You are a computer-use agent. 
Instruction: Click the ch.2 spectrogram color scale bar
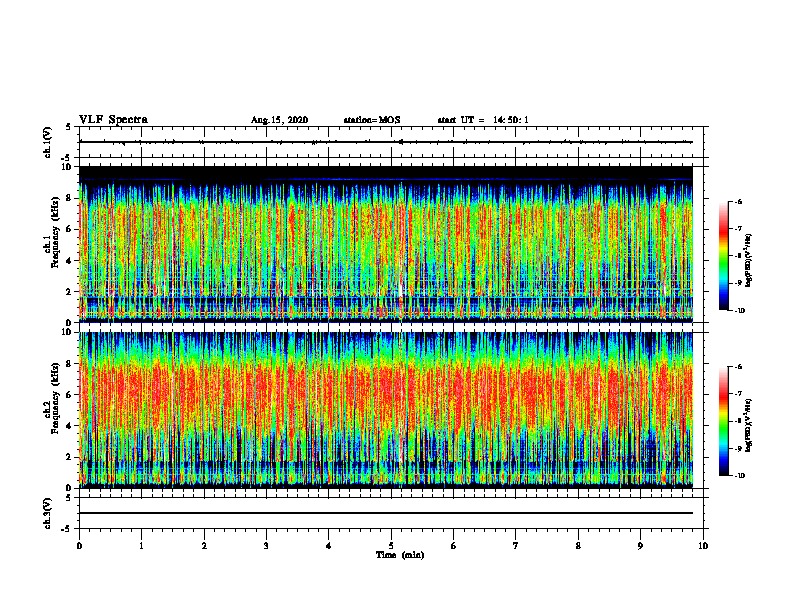tap(723, 421)
